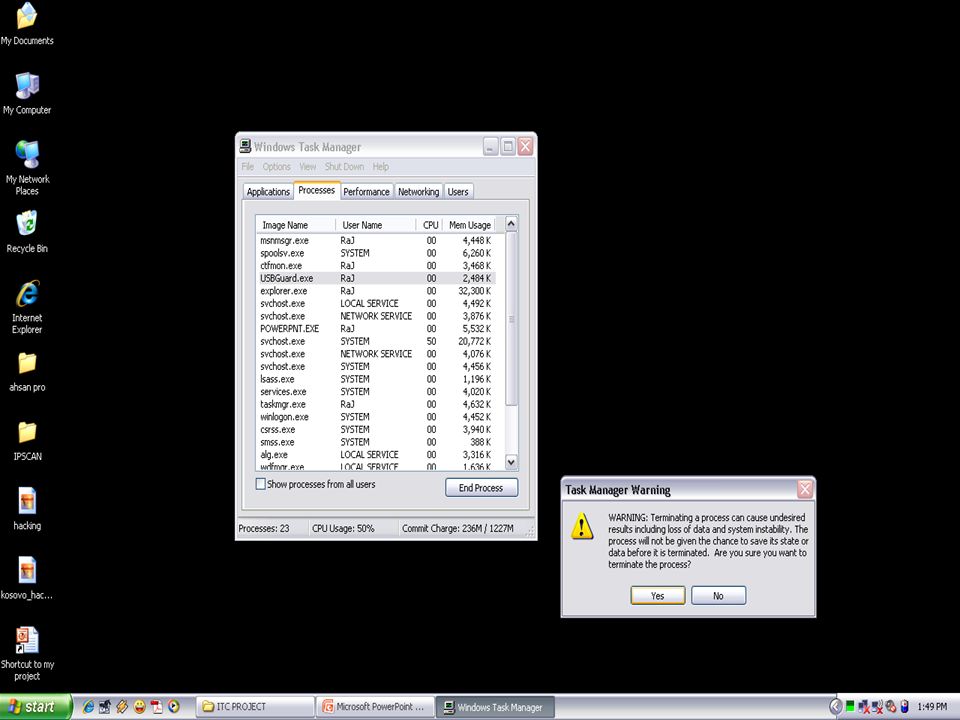Switch to Microsoft PowerPoint taskbar button
Image resolution: width=960 pixels, height=720 pixels.
[375, 707]
